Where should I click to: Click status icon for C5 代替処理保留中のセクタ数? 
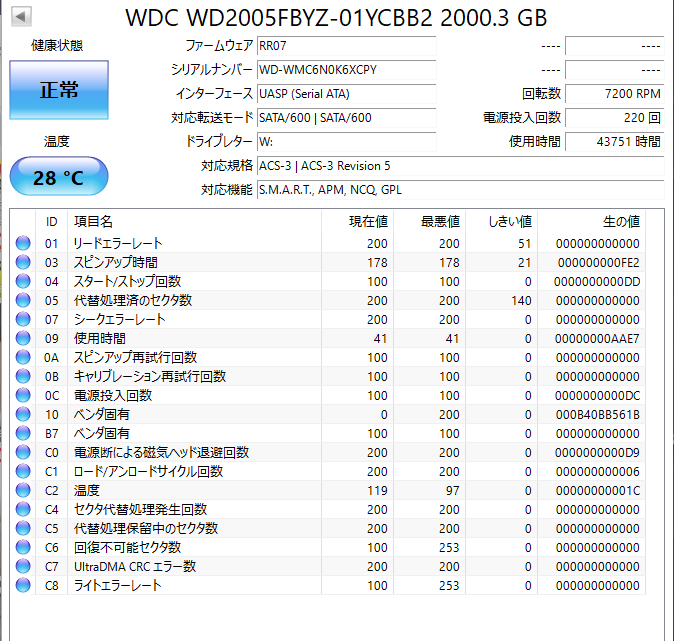click(x=23, y=528)
